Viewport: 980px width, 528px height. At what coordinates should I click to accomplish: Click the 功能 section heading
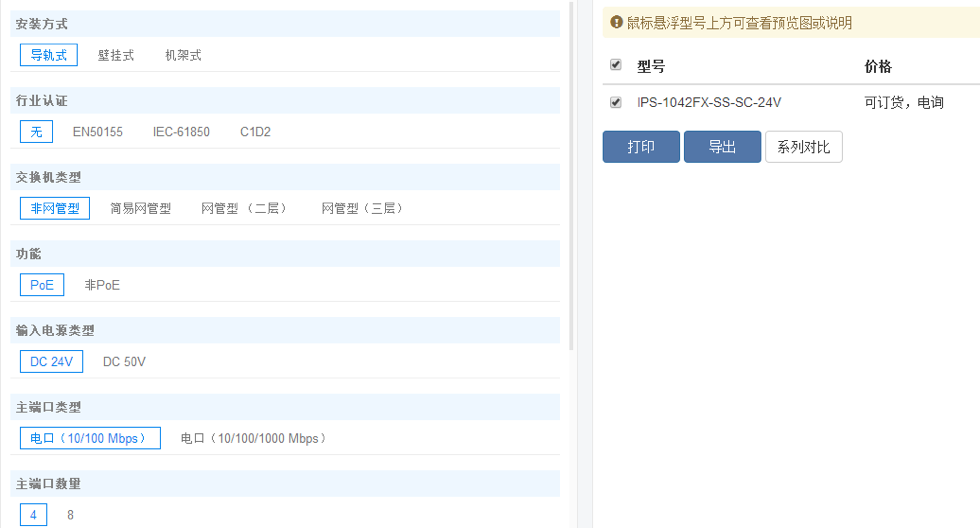tap(29, 254)
